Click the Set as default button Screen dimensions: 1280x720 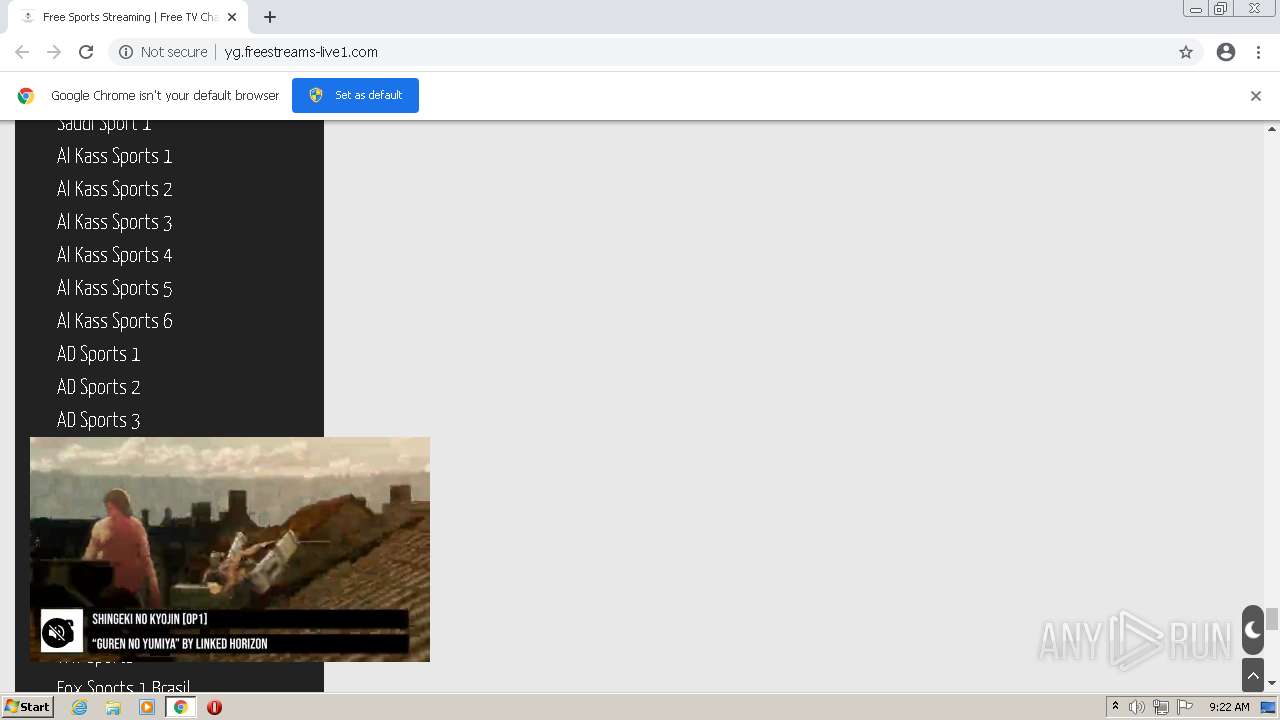pyautogui.click(x=355, y=95)
